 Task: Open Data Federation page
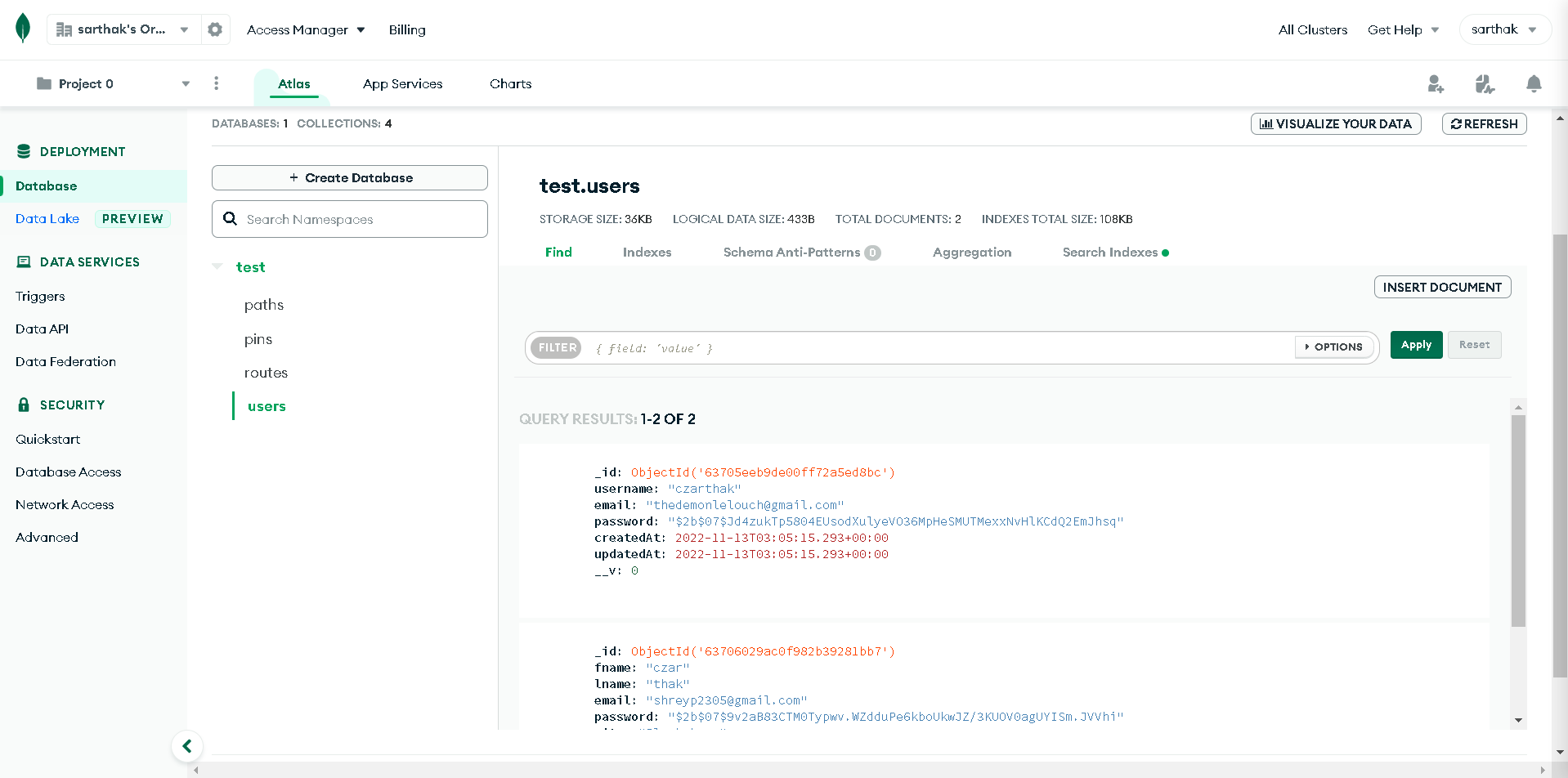[x=65, y=361]
